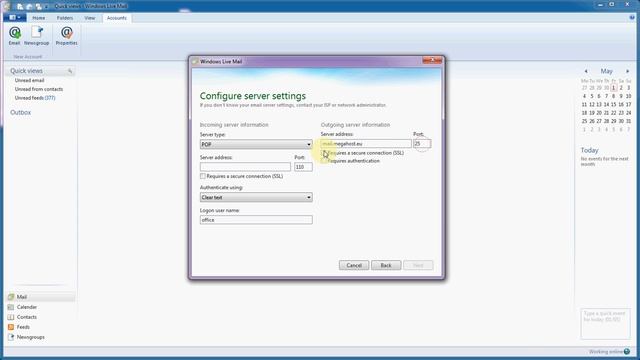
Task: Open the Help icon in the ribbon corner
Action: click(632, 18)
